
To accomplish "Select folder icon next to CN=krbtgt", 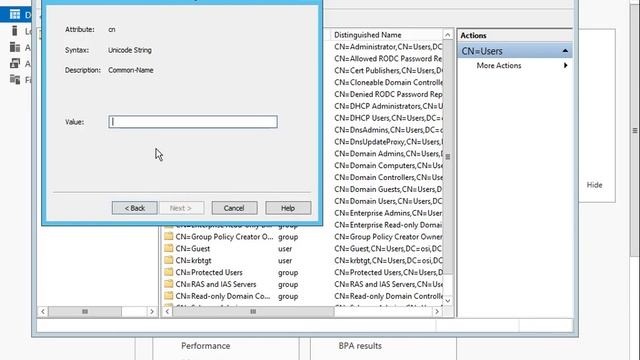I will pos(169,260).
